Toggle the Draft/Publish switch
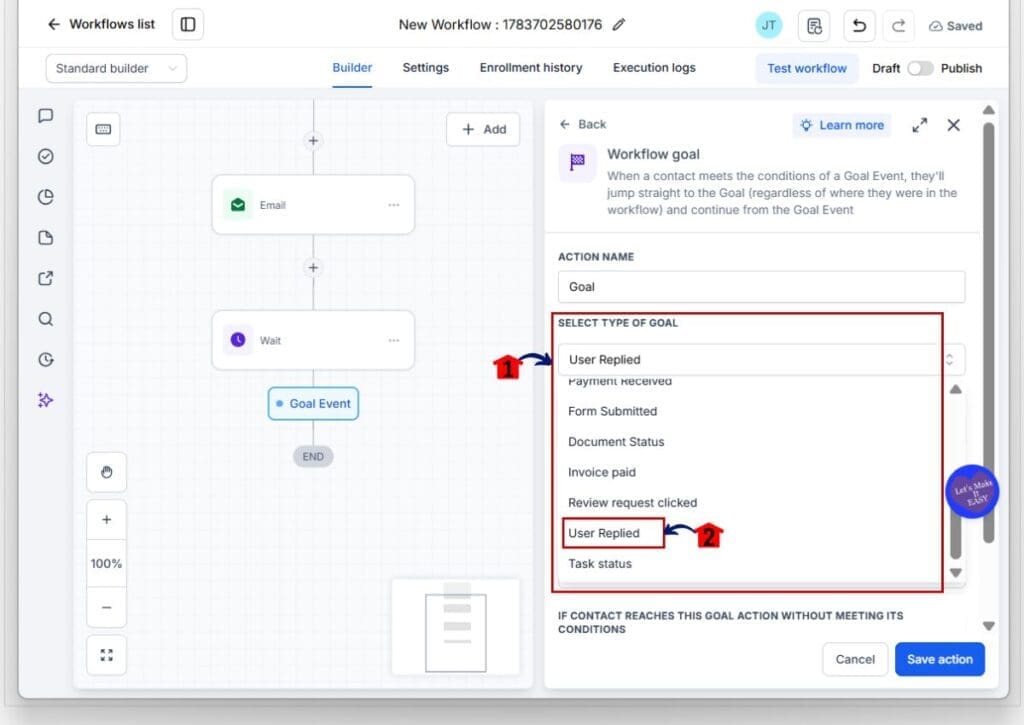 tap(920, 69)
